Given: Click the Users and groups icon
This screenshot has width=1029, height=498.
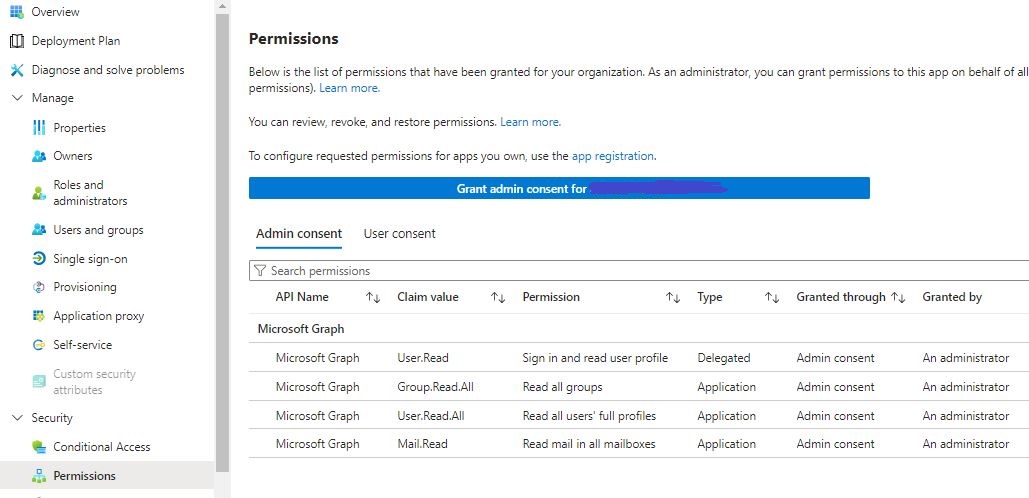Looking at the screenshot, I should tap(39, 230).
